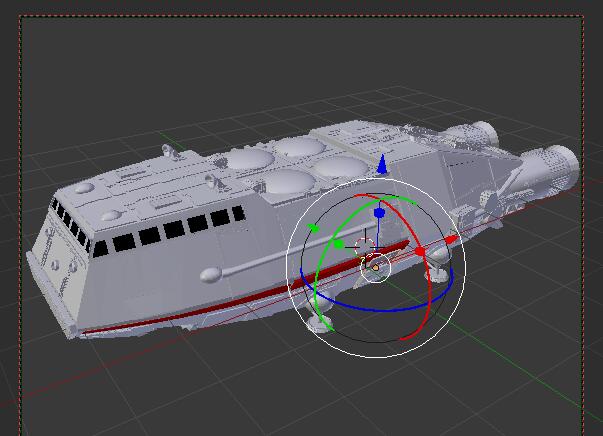Click the green Y-axis arrow tip
The height and width of the screenshot is (436, 603).
[313, 228]
